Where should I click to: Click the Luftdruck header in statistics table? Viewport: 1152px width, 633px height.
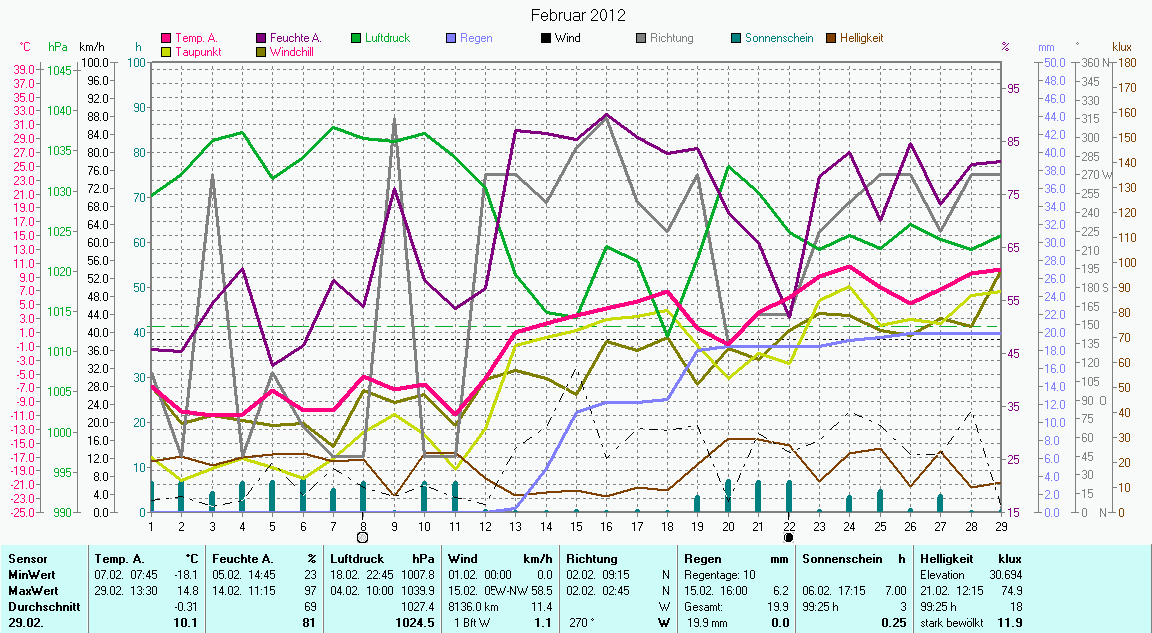click(358, 559)
